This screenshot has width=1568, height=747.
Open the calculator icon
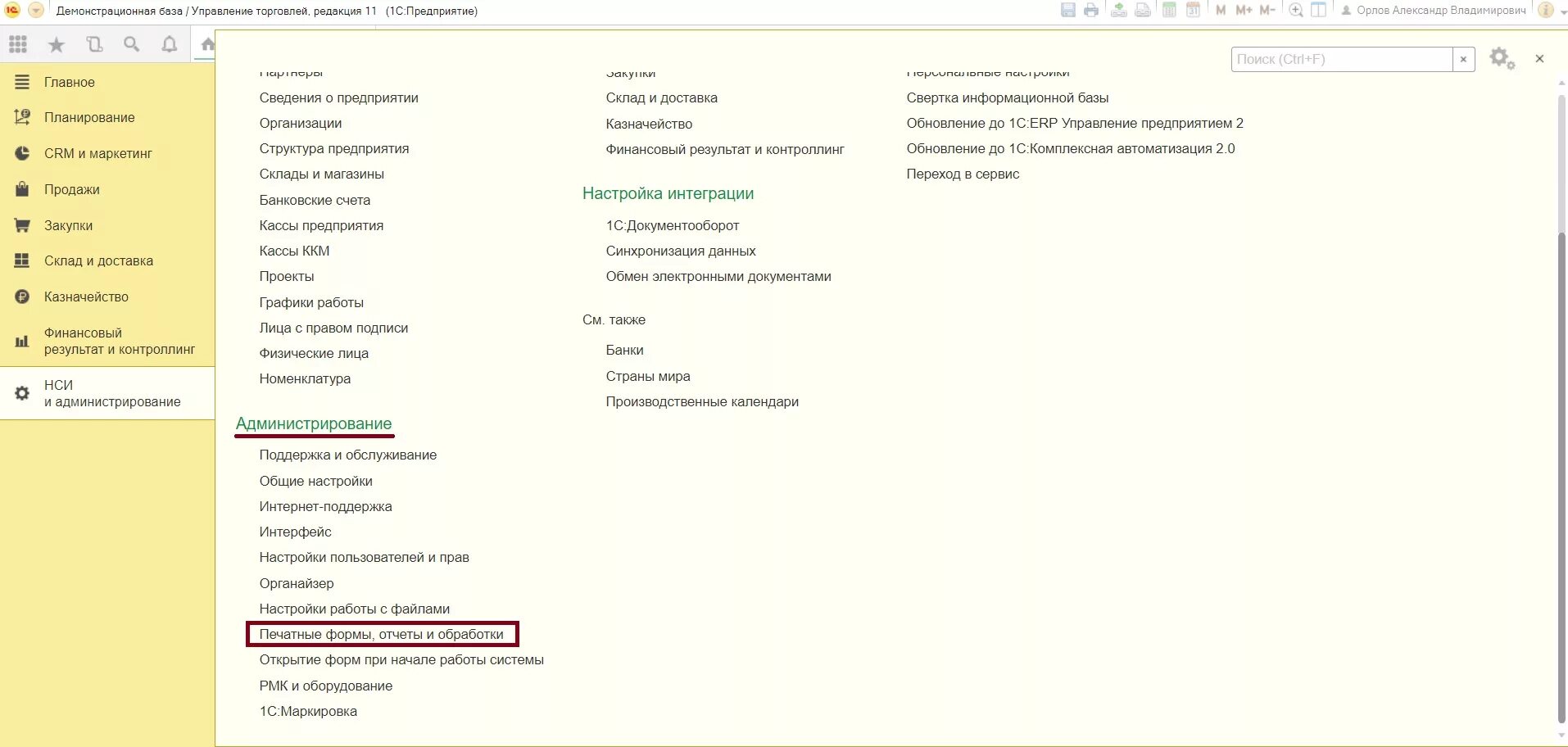(x=1170, y=10)
